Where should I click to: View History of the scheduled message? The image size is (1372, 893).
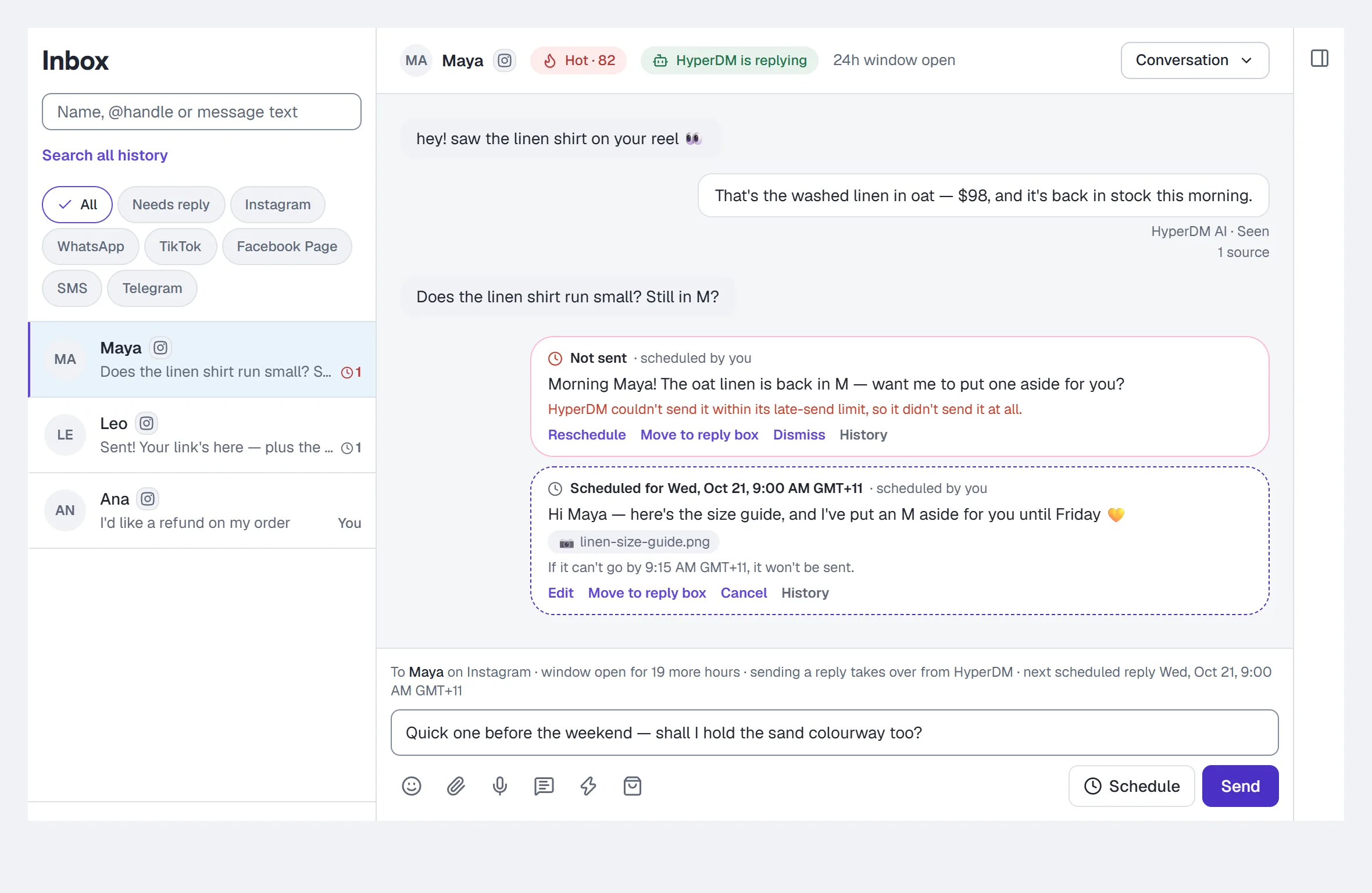pyautogui.click(x=805, y=593)
